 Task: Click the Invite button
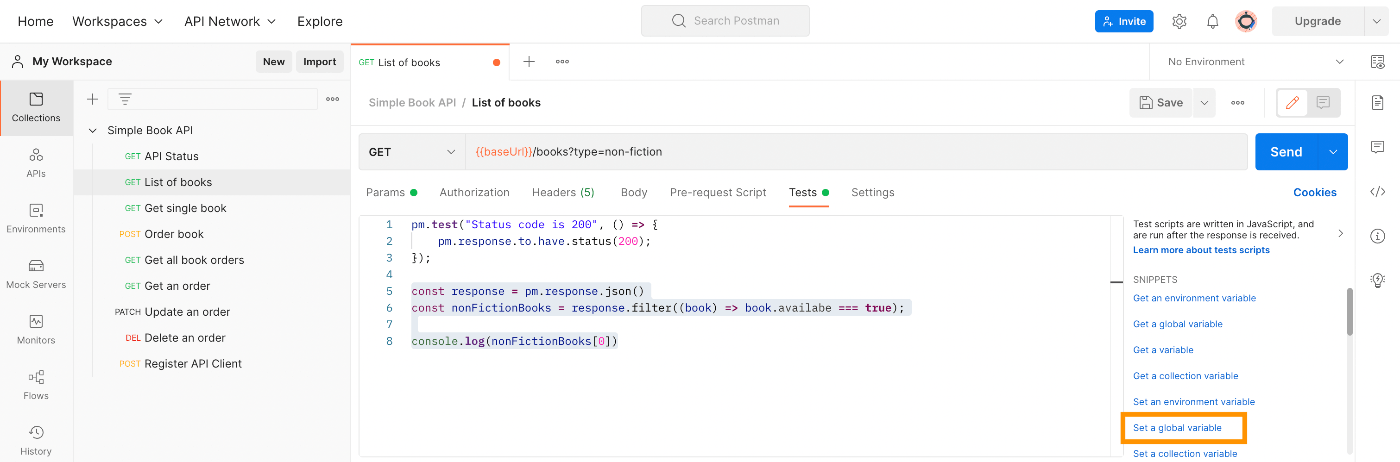1124,21
